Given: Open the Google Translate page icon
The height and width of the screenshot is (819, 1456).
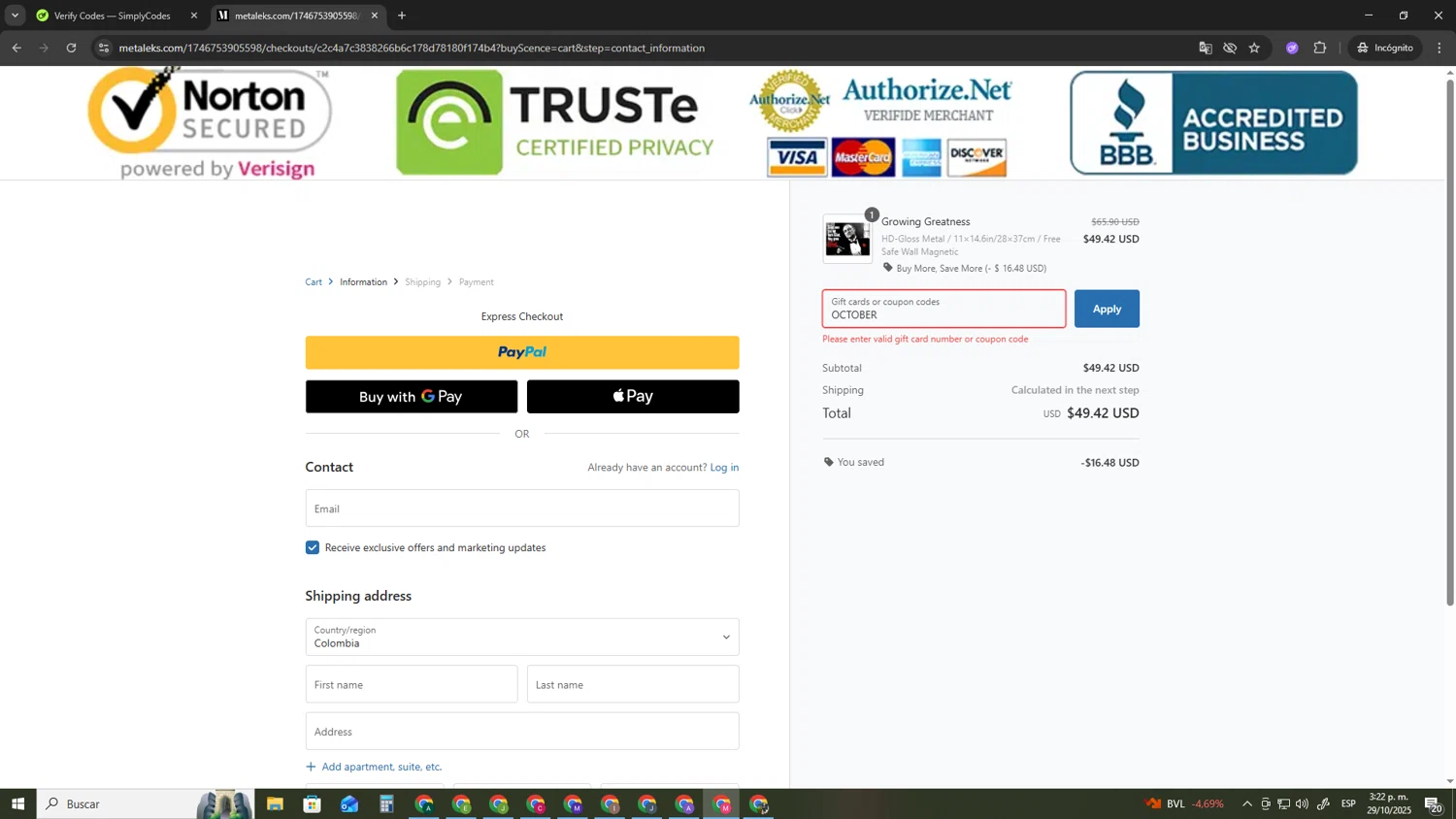Looking at the screenshot, I should point(1206,48).
